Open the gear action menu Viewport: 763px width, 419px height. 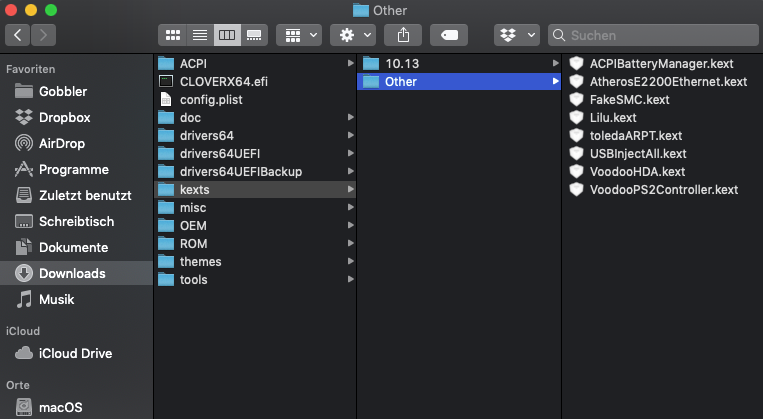353,35
